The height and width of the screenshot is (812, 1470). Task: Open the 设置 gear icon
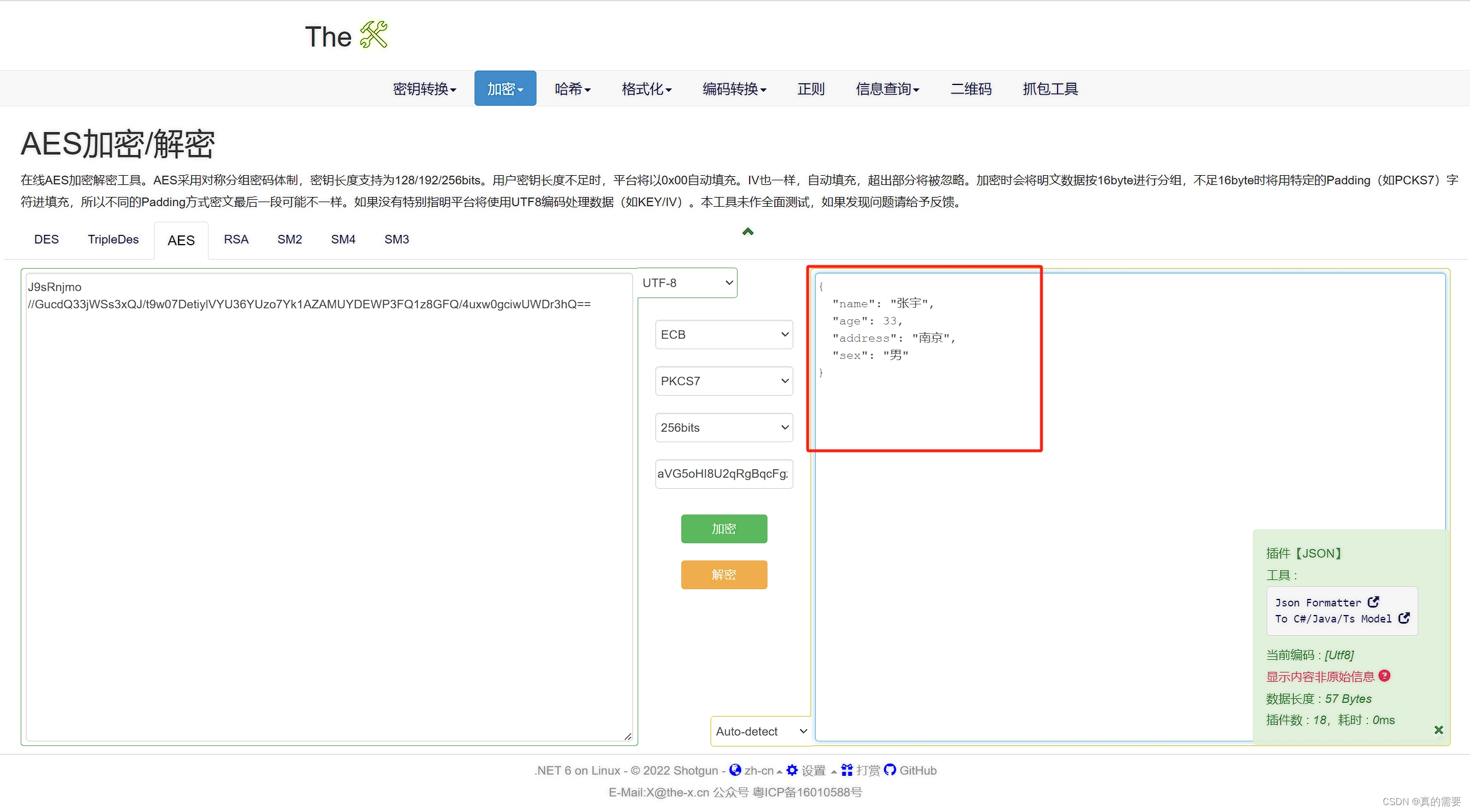tap(793, 770)
